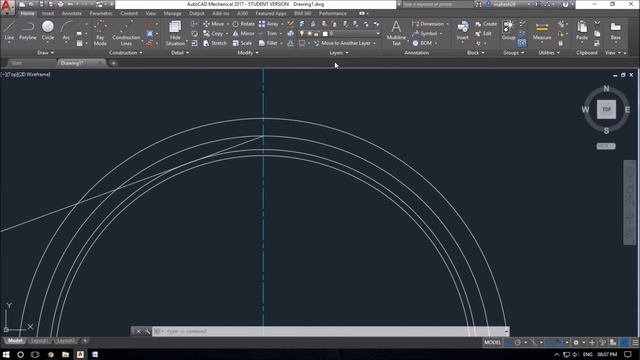640x360 pixels.
Task: Select the Arc tool
Action: click(66, 31)
